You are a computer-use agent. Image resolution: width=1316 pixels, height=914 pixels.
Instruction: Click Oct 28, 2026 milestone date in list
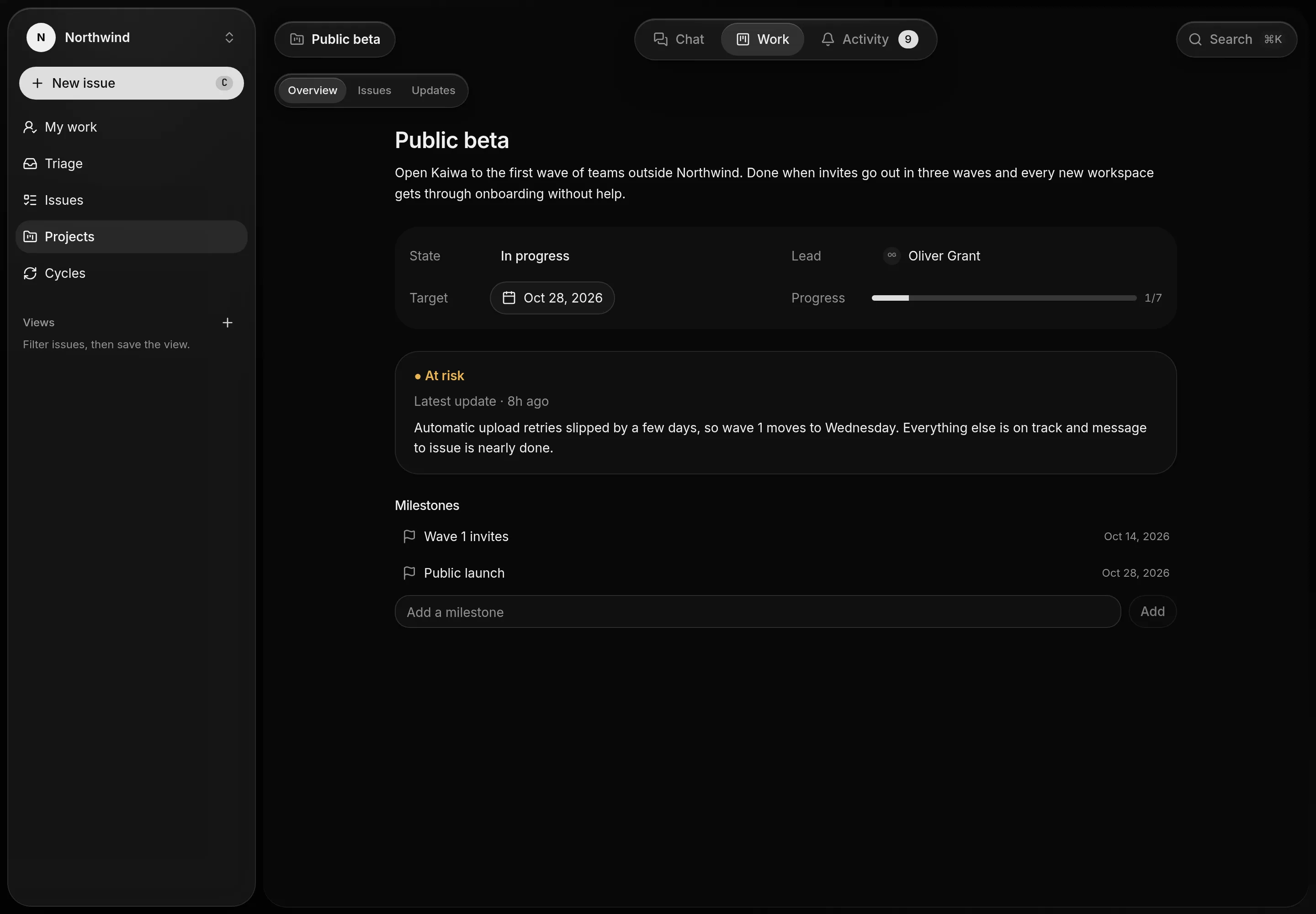tap(1135, 573)
